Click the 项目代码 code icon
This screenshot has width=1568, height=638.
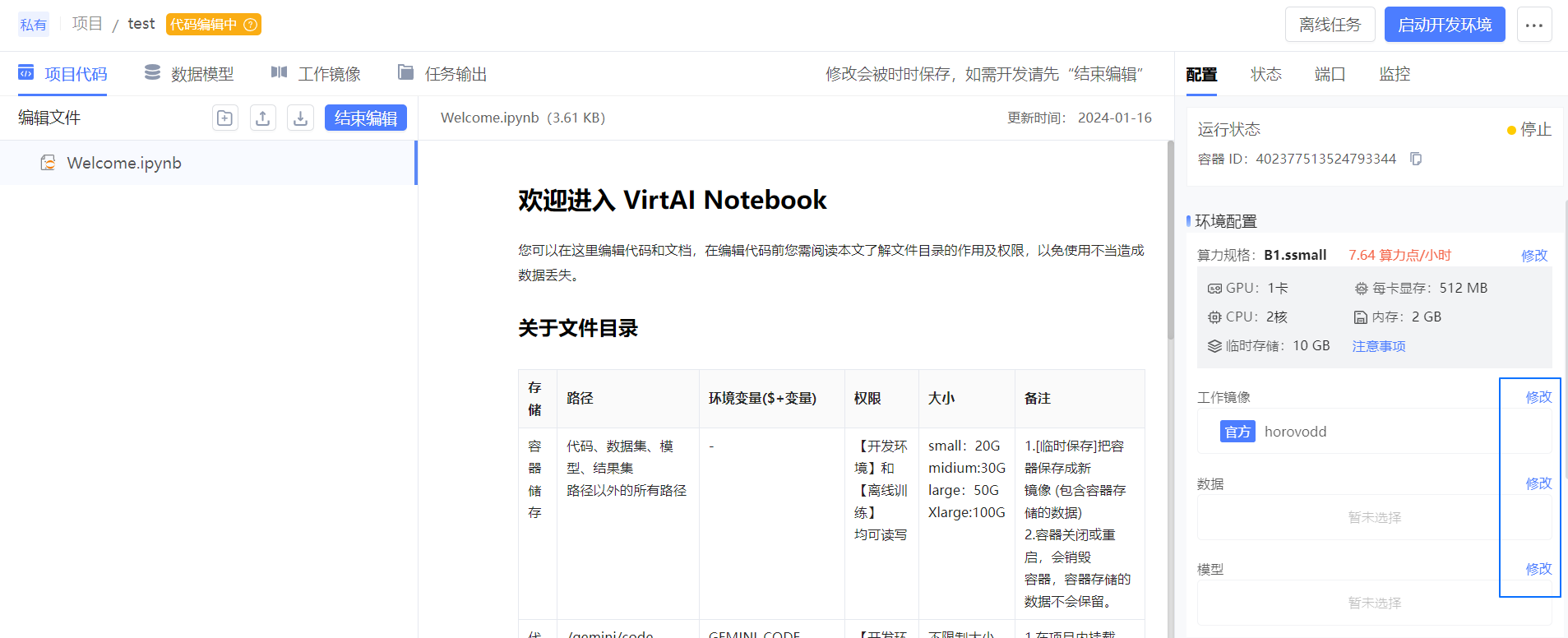pos(26,73)
